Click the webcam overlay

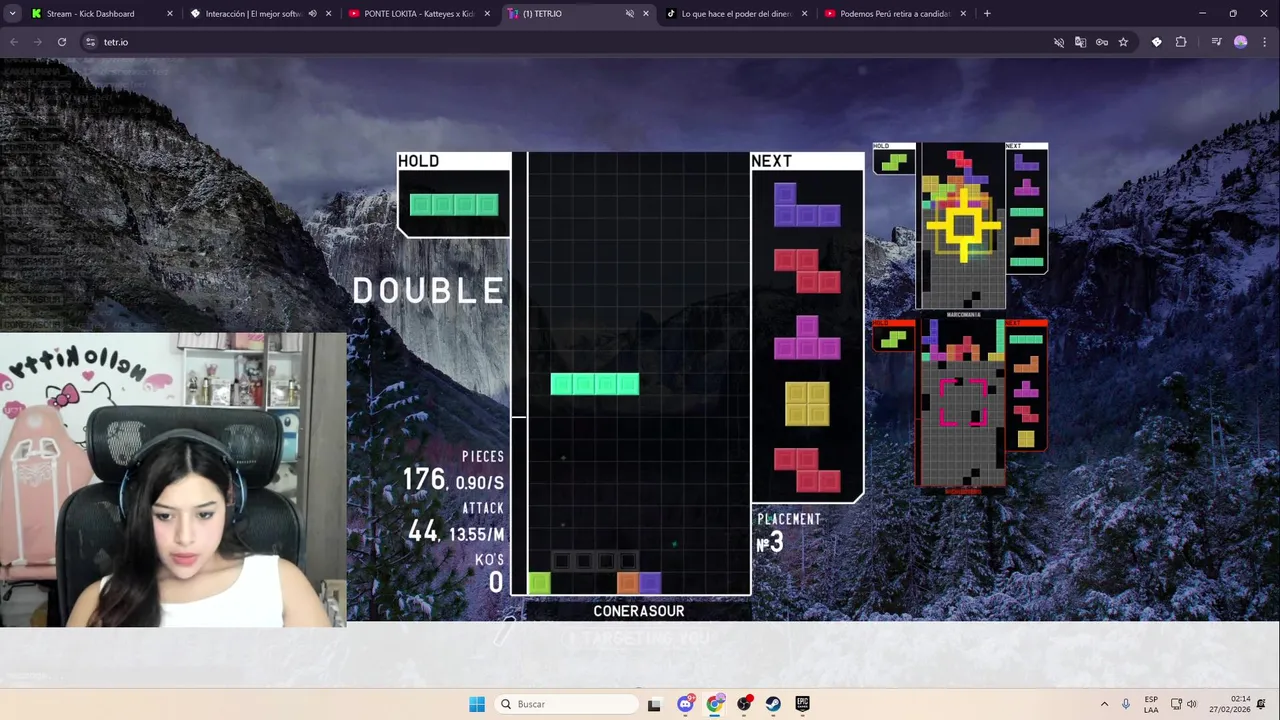[173, 480]
